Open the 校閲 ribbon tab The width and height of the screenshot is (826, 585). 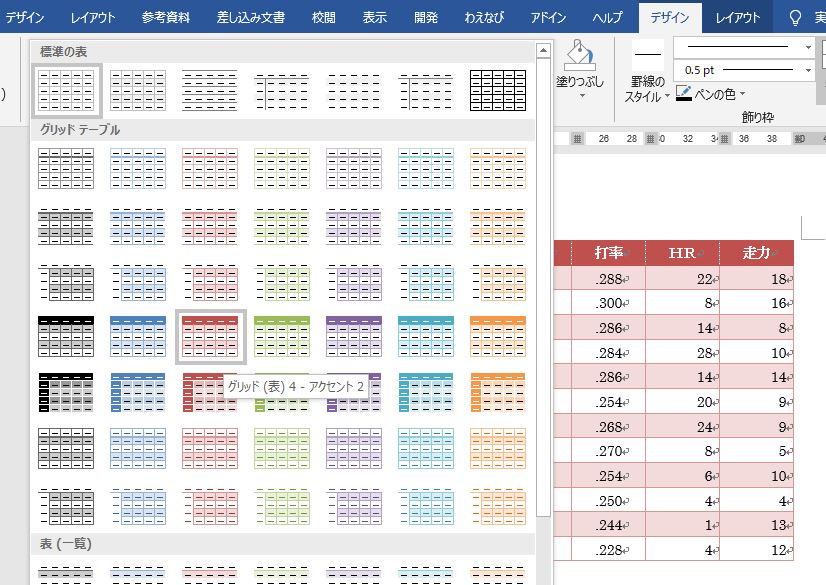[322, 16]
